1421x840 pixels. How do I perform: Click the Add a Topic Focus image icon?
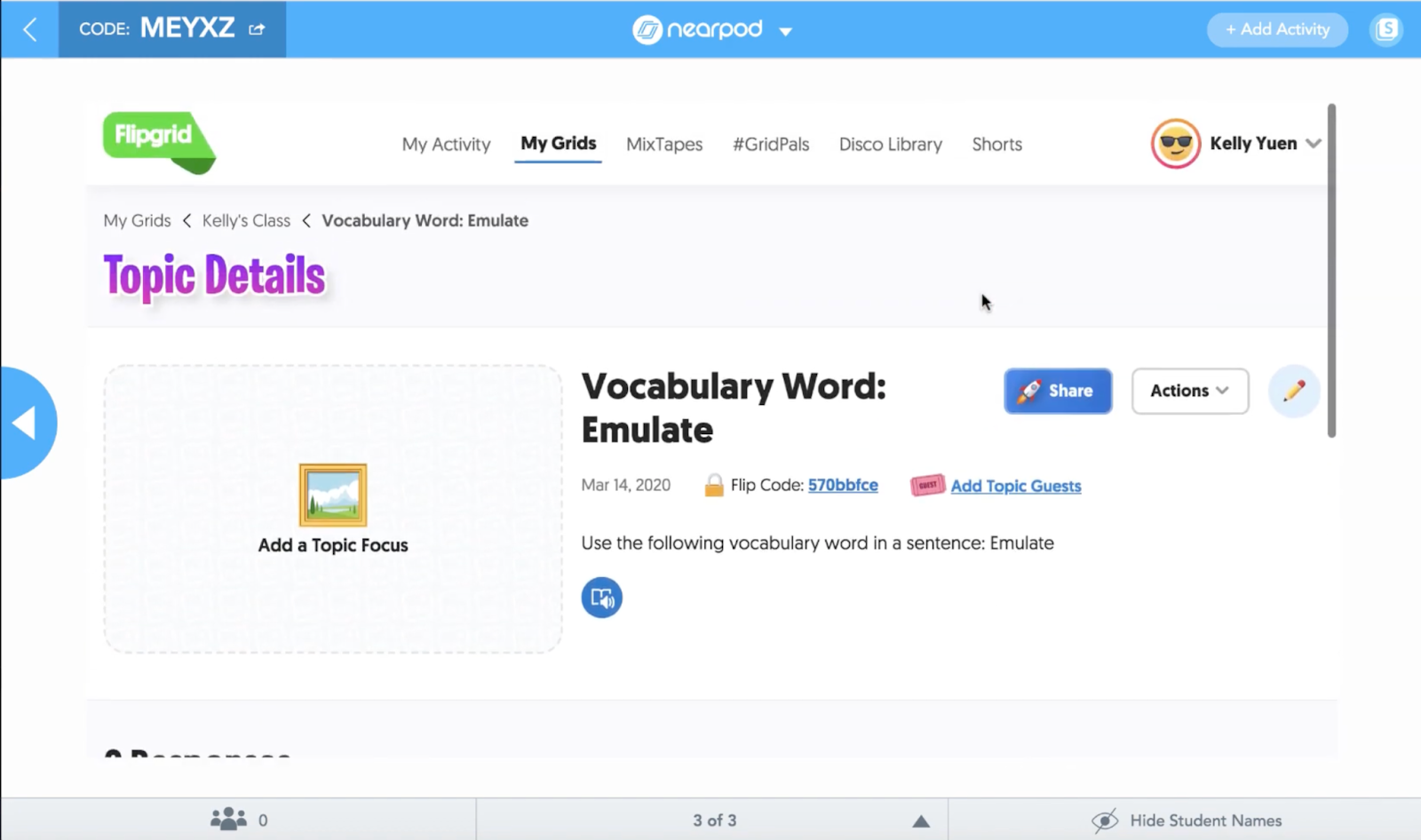coord(332,495)
